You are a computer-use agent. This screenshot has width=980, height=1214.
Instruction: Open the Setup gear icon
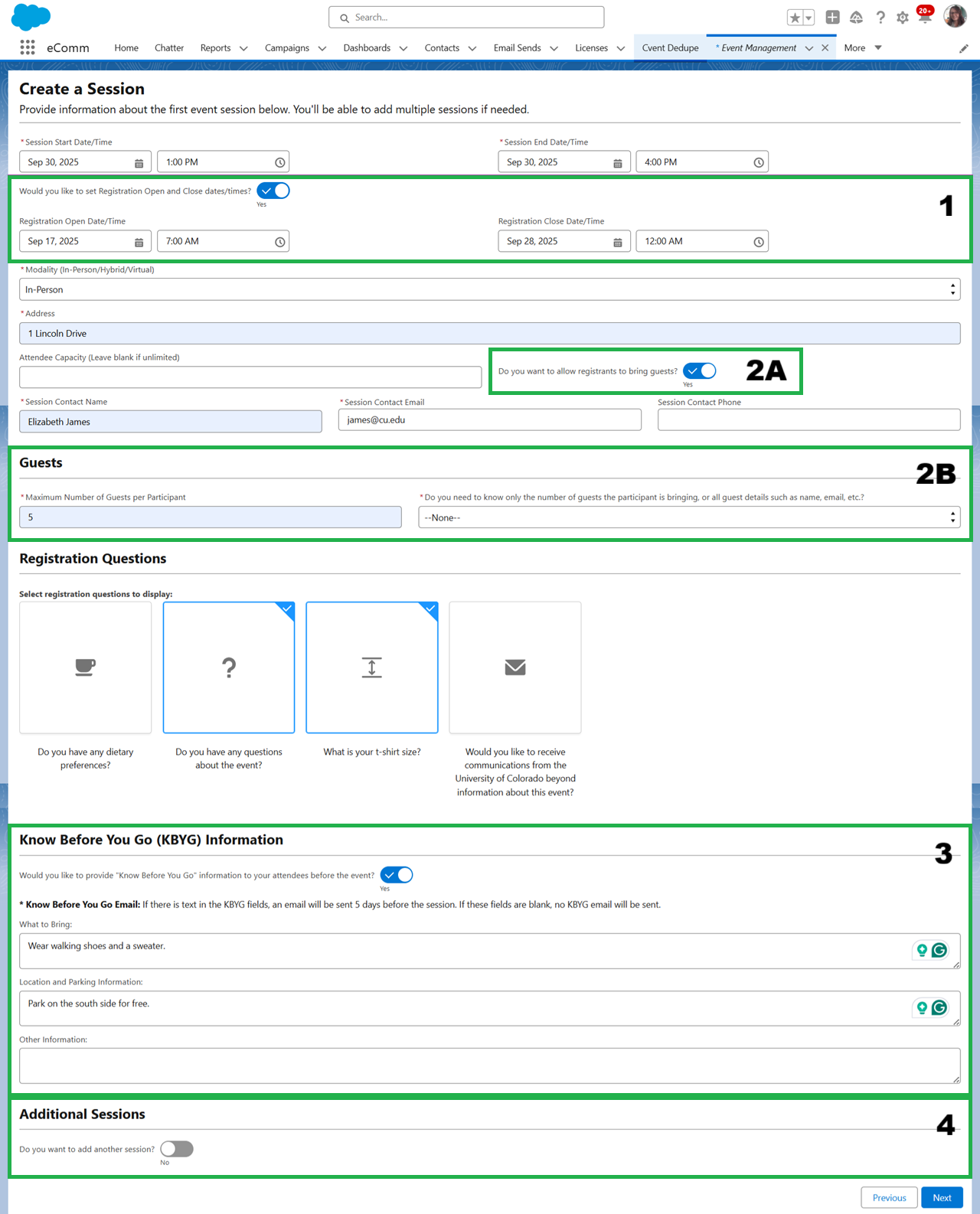903,18
